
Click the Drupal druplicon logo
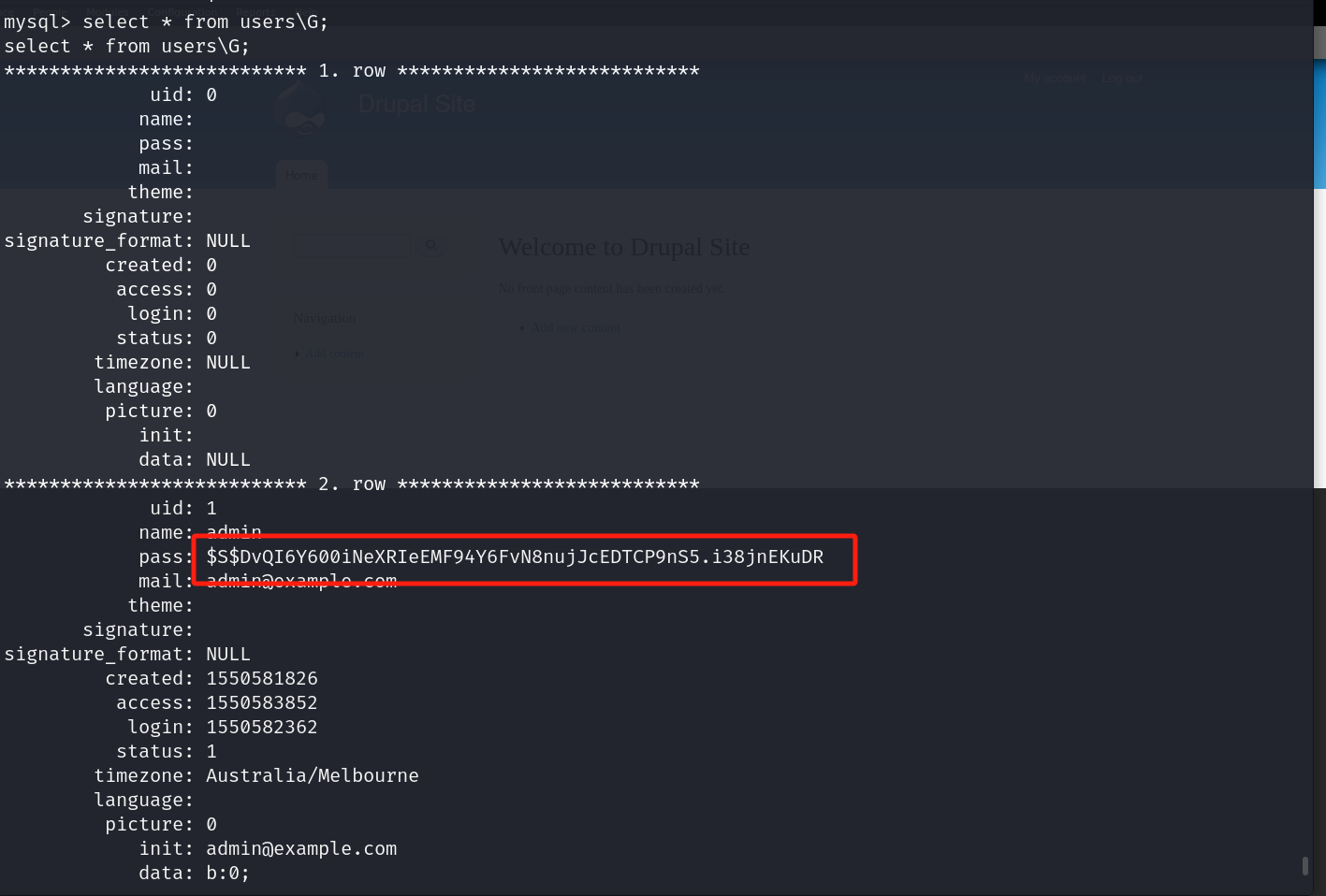click(x=301, y=108)
